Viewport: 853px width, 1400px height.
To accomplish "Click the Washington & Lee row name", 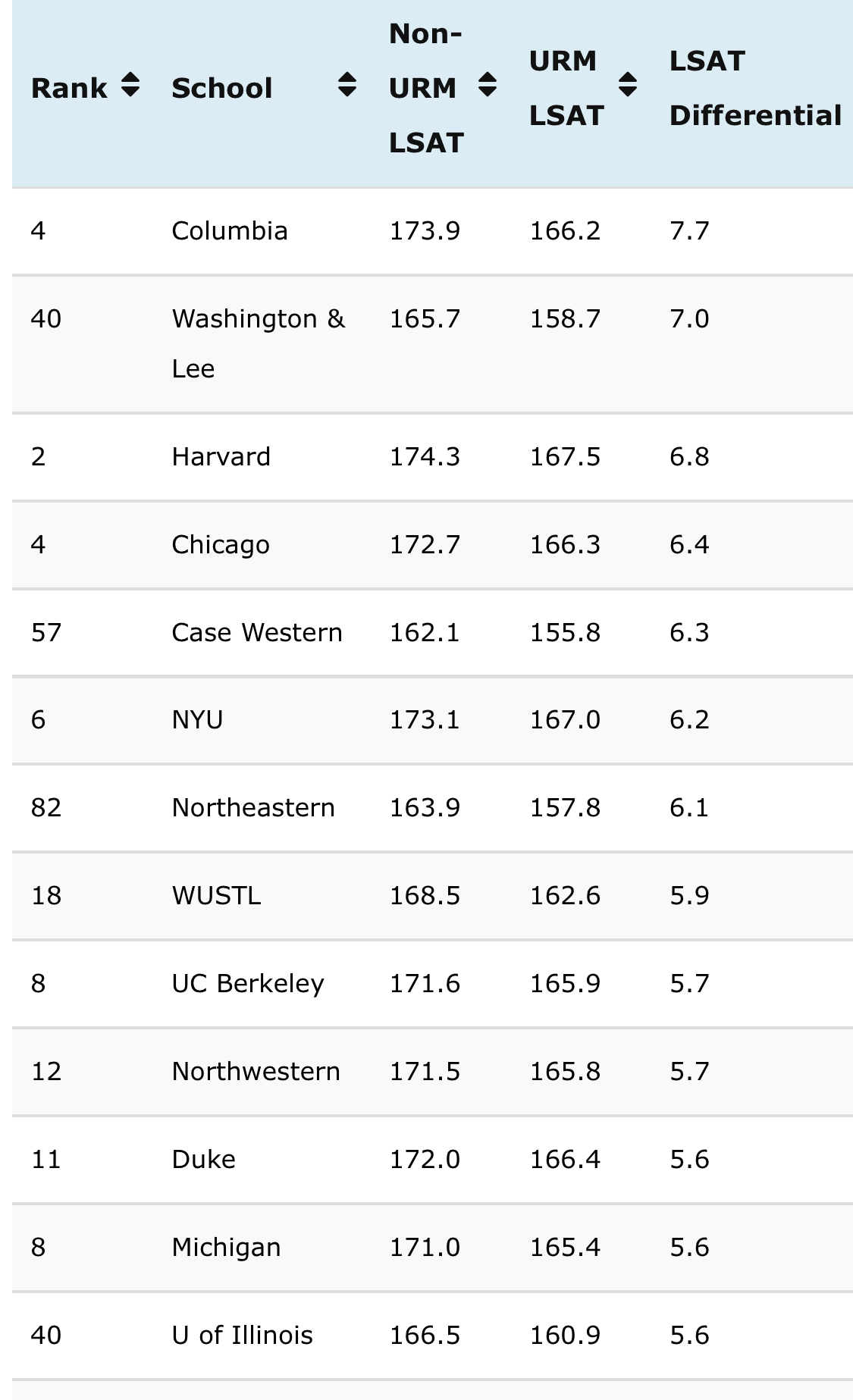I will 257,343.
